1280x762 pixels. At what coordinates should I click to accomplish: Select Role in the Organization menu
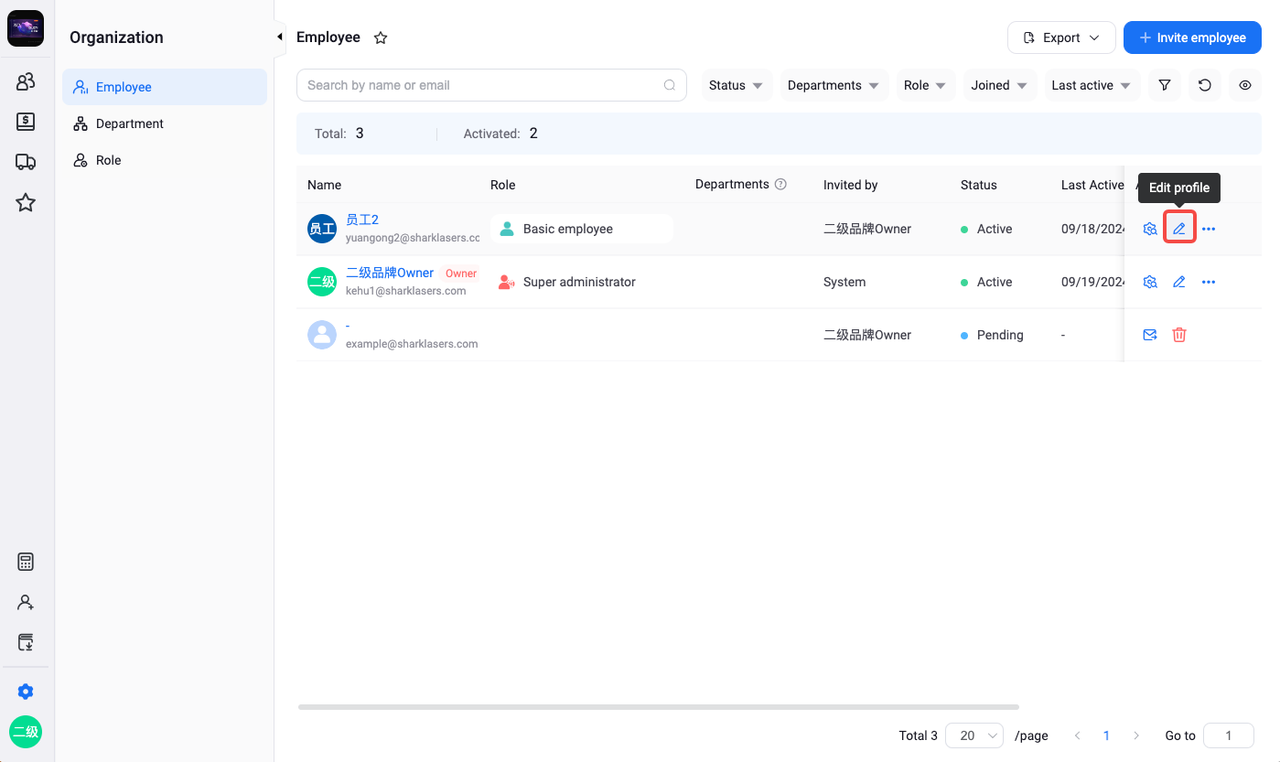click(165, 160)
